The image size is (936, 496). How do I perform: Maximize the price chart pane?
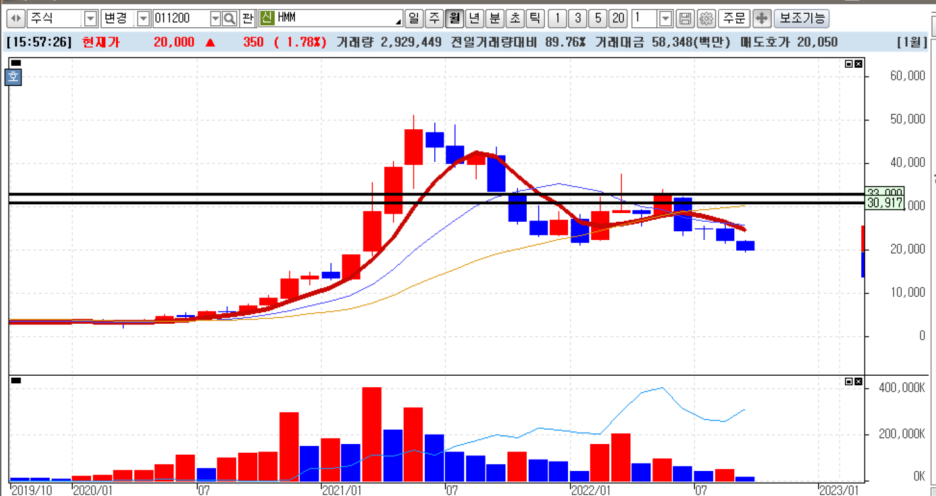click(x=849, y=64)
